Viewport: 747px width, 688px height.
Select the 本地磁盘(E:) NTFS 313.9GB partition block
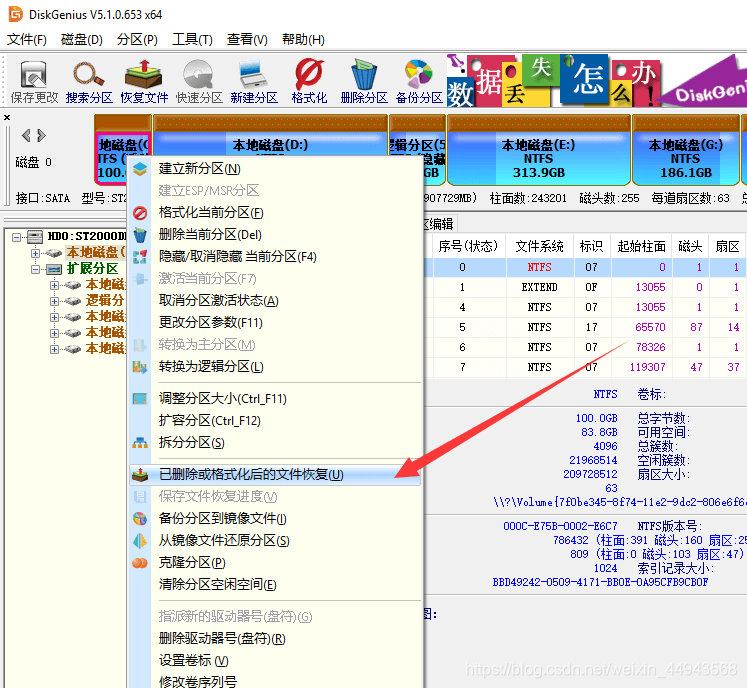point(538,150)
